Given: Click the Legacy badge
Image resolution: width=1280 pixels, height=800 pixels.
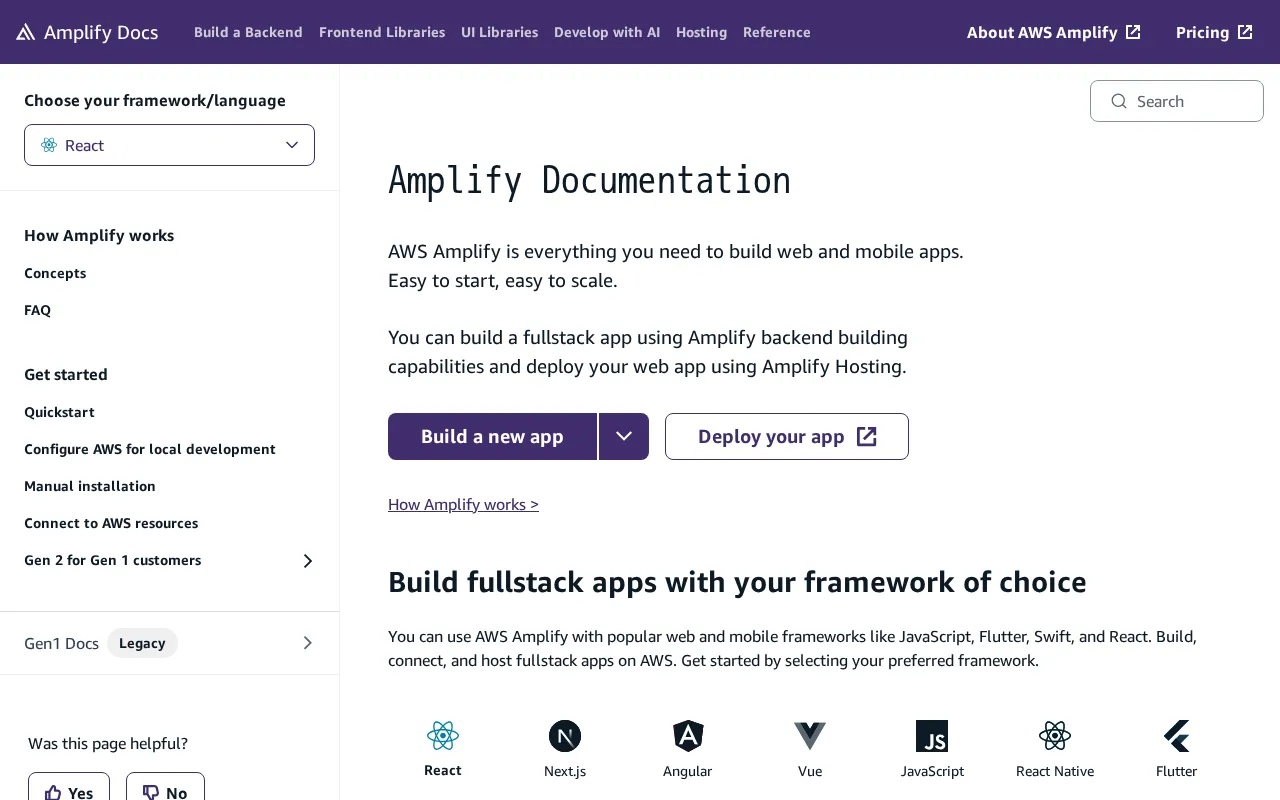Looking at the screenshot, I should pos(142,643).
